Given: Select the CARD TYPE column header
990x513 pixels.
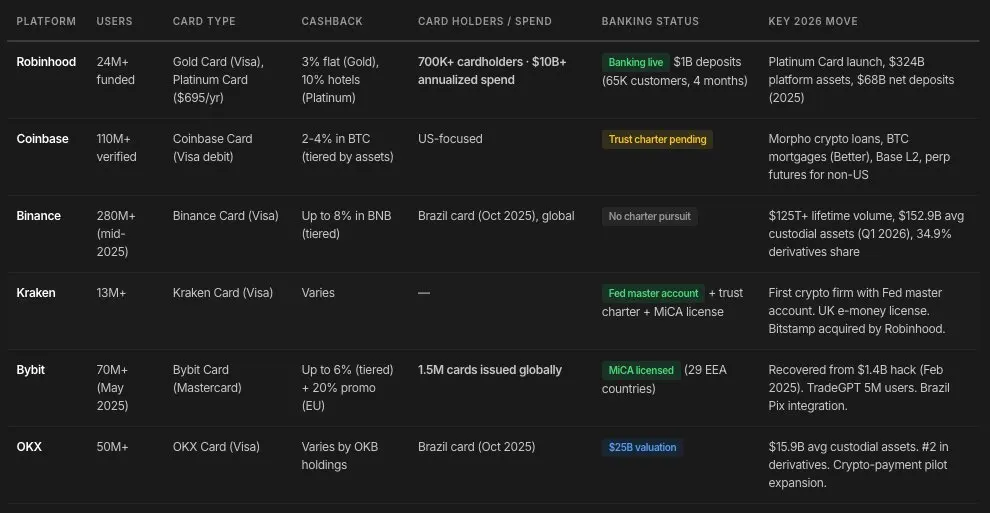Looking at the screenshot, I should coord(205,21).
